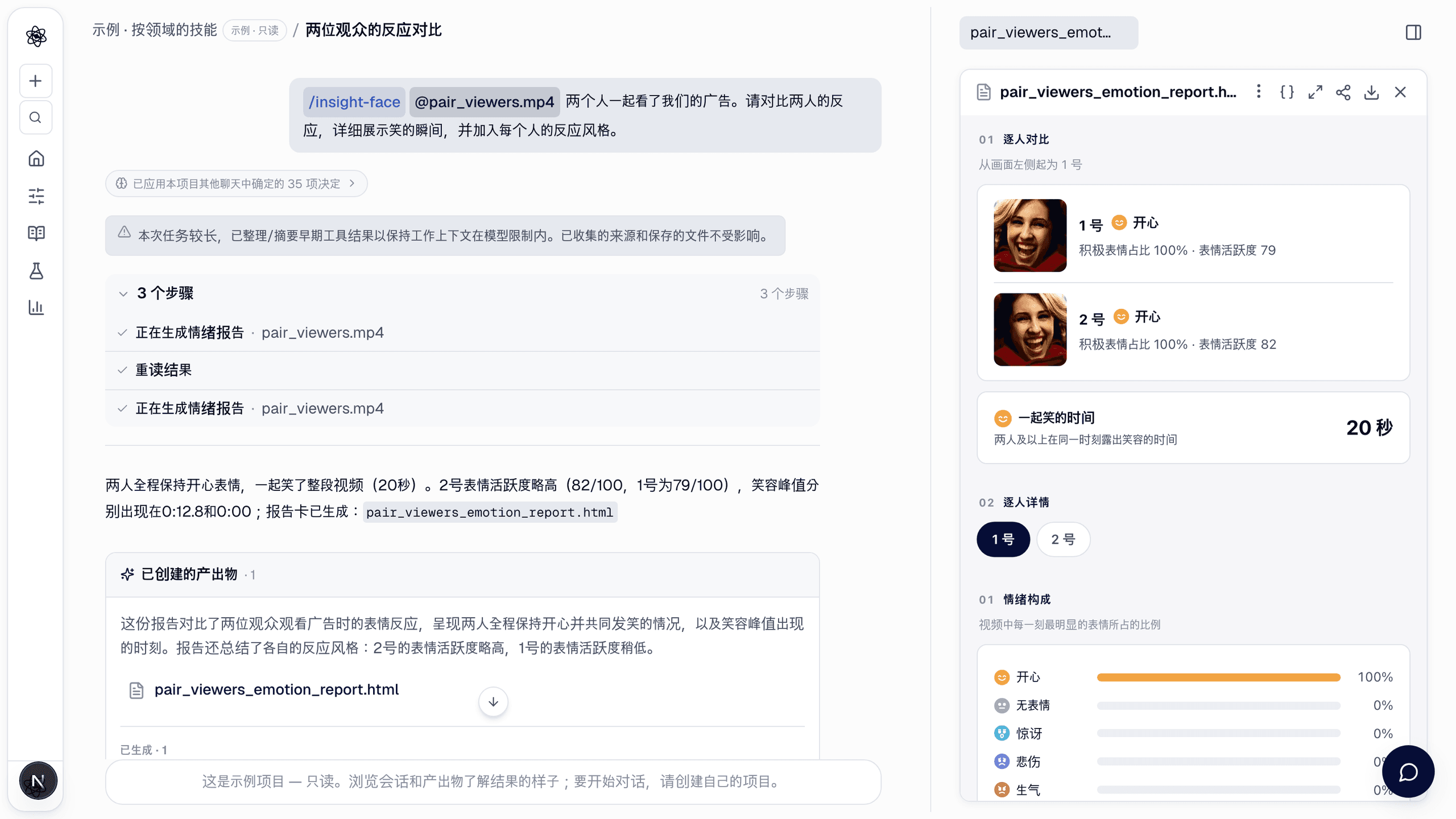Open the first 正在生成情绪报告 step
1456x819 pixels.
tap(462, 333)
